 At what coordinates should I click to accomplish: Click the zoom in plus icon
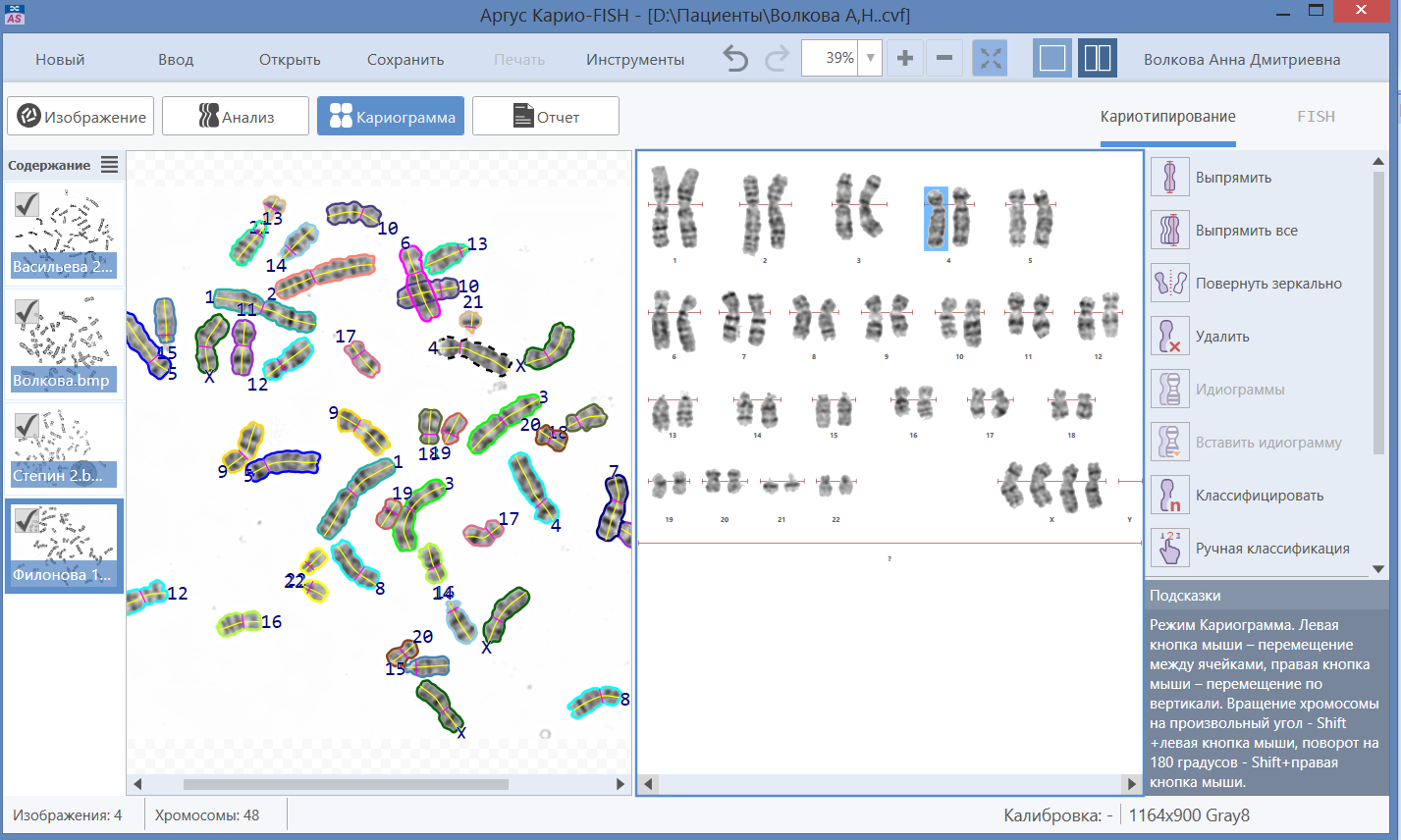coord(905,59)
